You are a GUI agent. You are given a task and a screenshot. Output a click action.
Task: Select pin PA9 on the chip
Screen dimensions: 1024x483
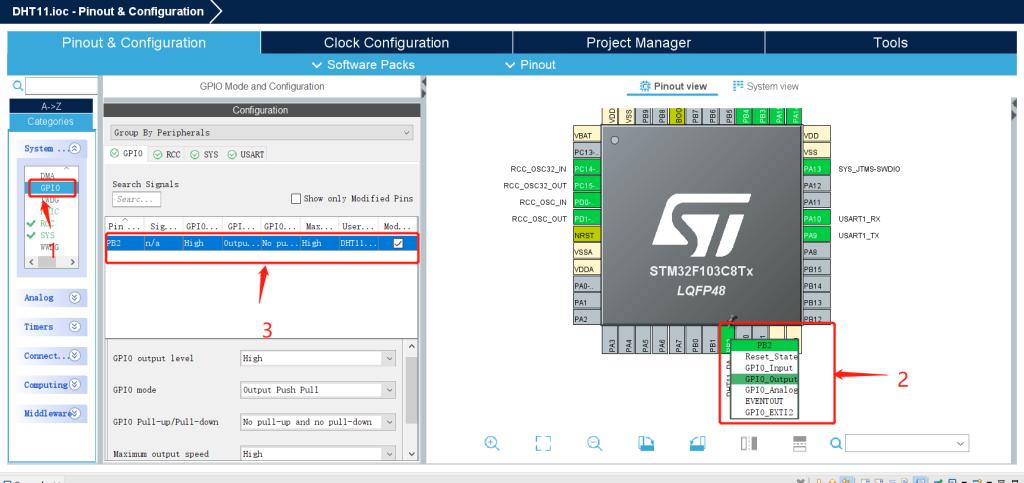[816, 235]
